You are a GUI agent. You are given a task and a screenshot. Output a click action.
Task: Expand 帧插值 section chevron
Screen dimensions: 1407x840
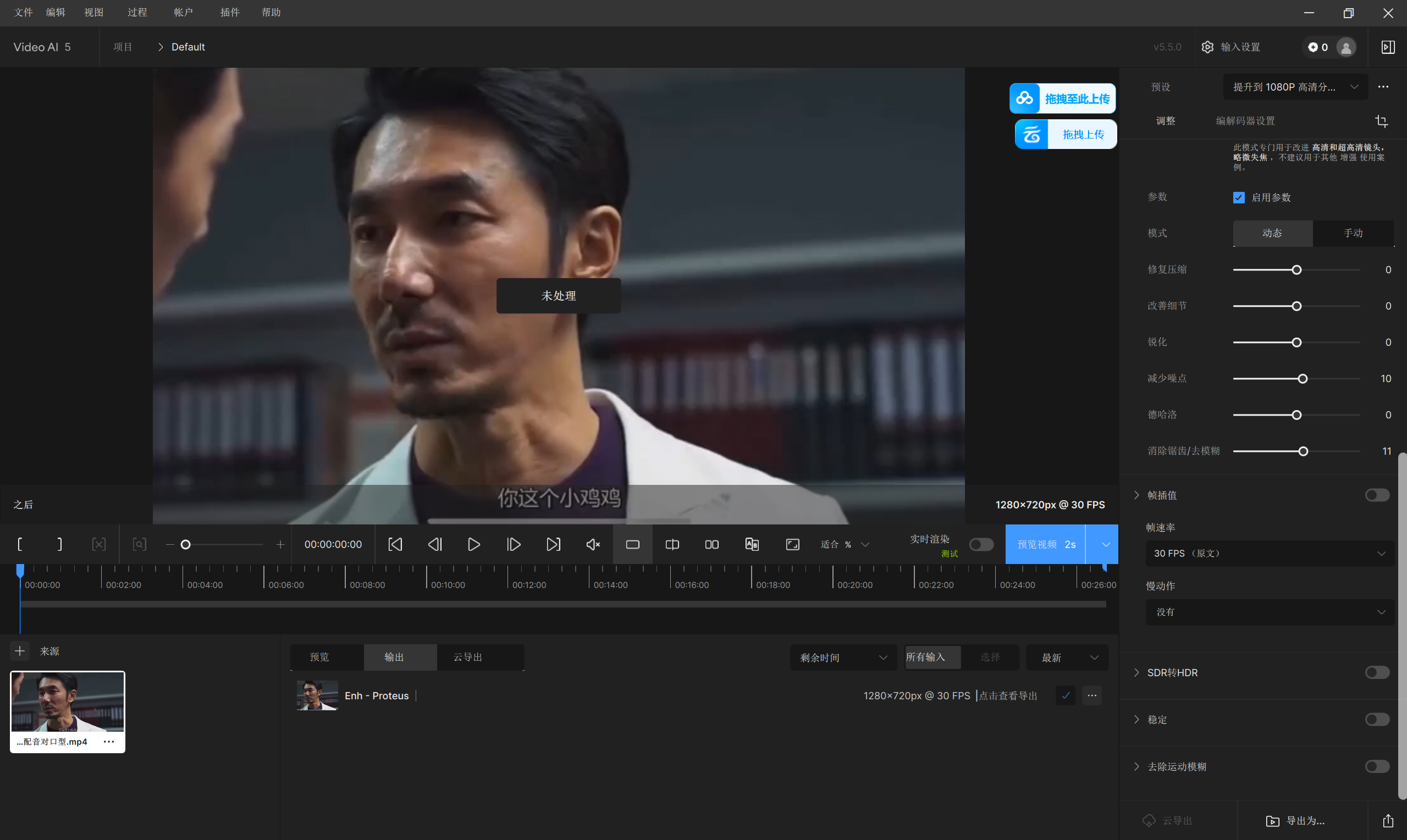pos(1136,495)
